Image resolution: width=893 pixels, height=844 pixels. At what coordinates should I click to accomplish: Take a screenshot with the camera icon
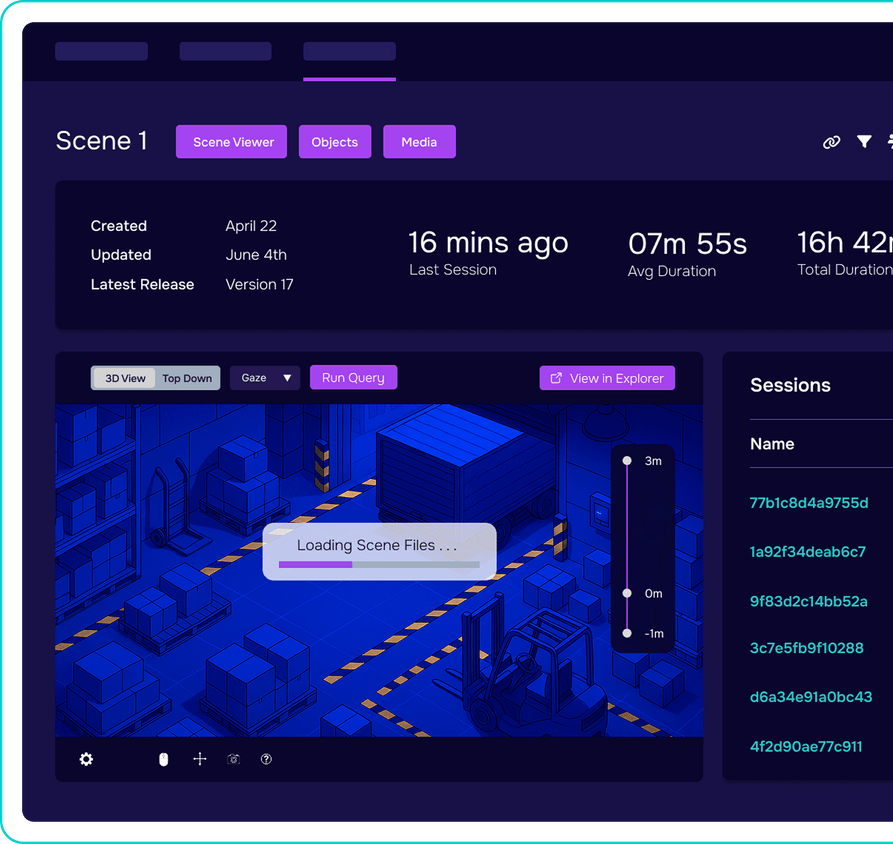point(233,759)
